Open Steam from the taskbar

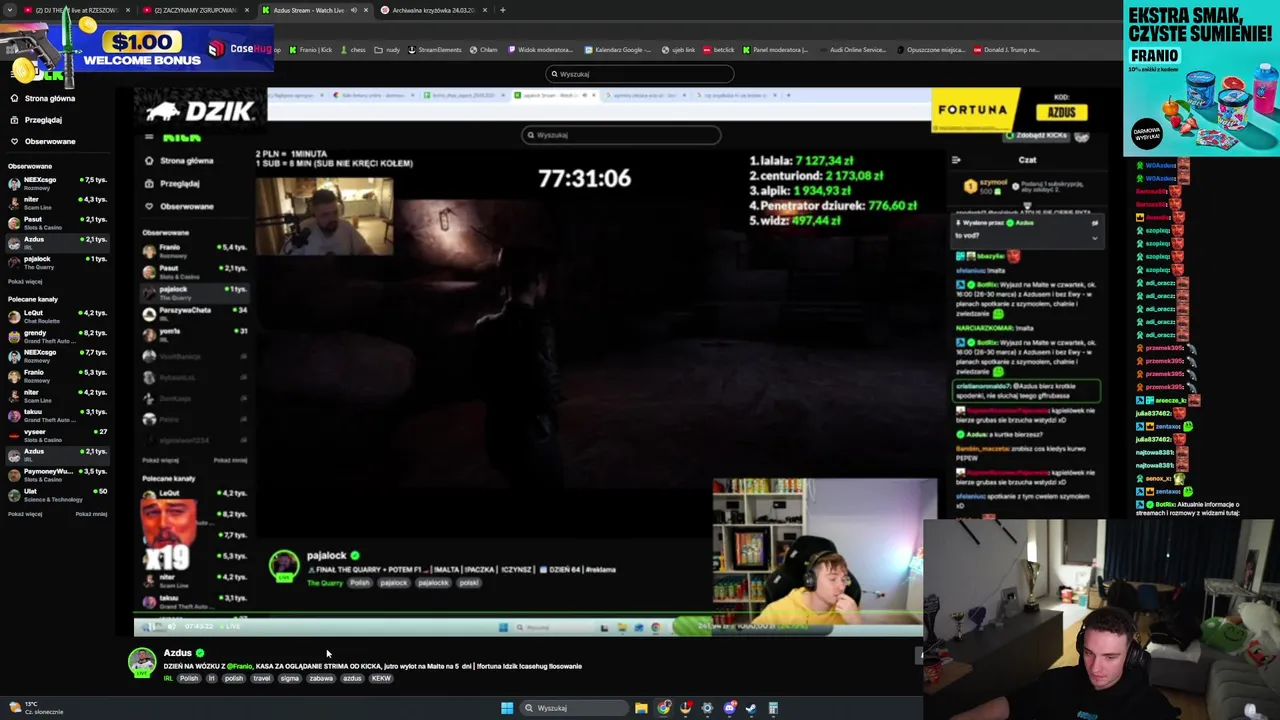tap(751, 709)
